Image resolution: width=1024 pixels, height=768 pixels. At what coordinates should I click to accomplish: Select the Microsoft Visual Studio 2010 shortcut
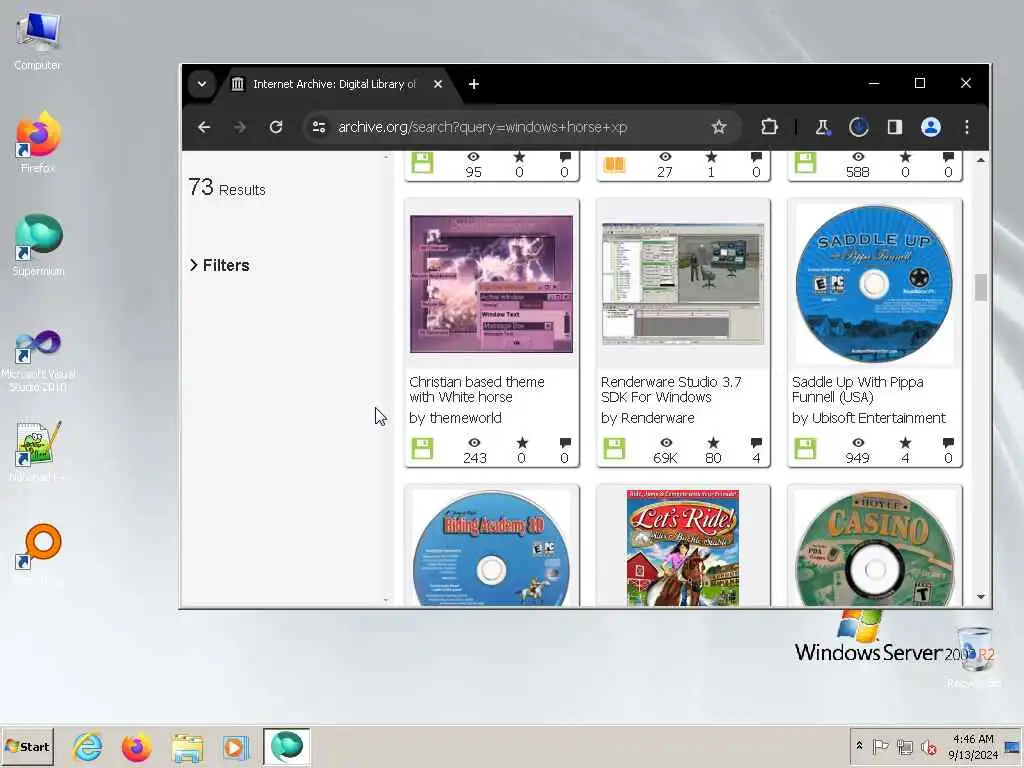pyautogui.click(x=38, y=360)
